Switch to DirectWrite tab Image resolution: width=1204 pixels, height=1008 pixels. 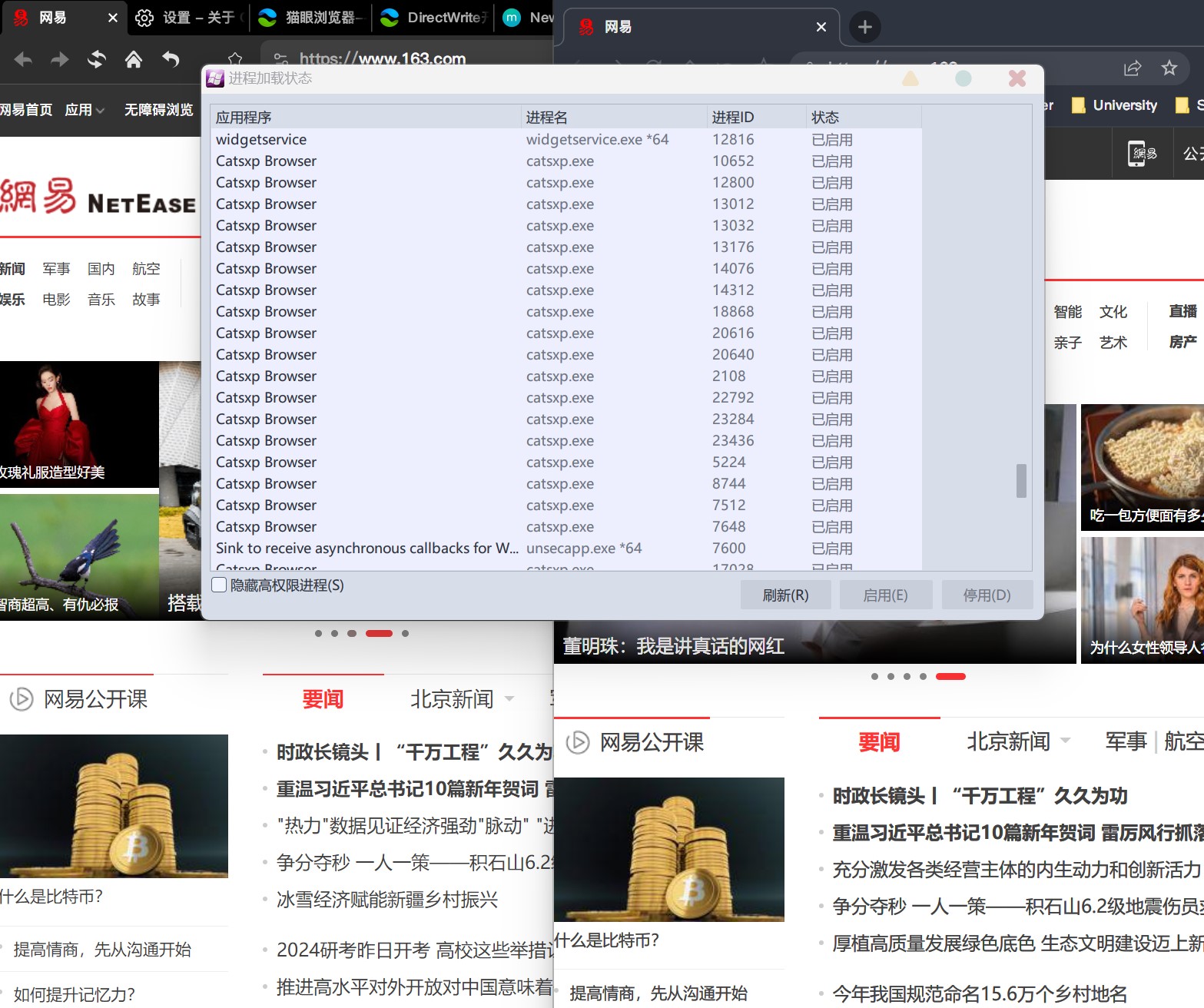coord(434,18)
